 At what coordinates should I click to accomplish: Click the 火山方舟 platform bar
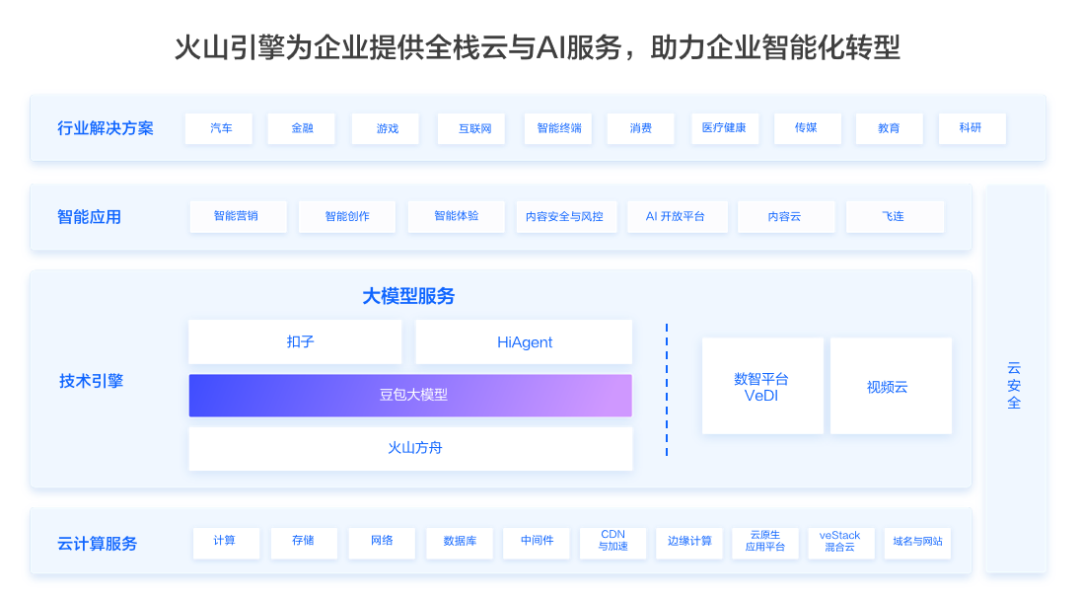tap(410, 448)
